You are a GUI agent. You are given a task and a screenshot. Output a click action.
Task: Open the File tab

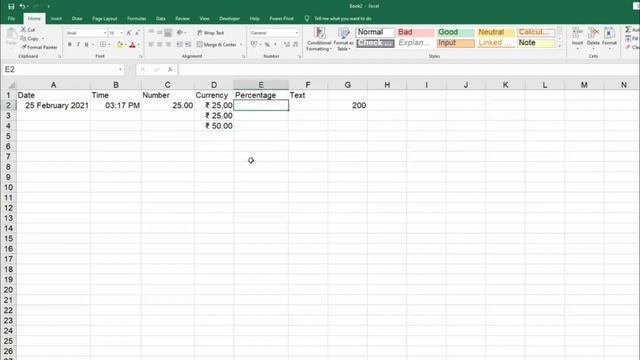(11, 18)
